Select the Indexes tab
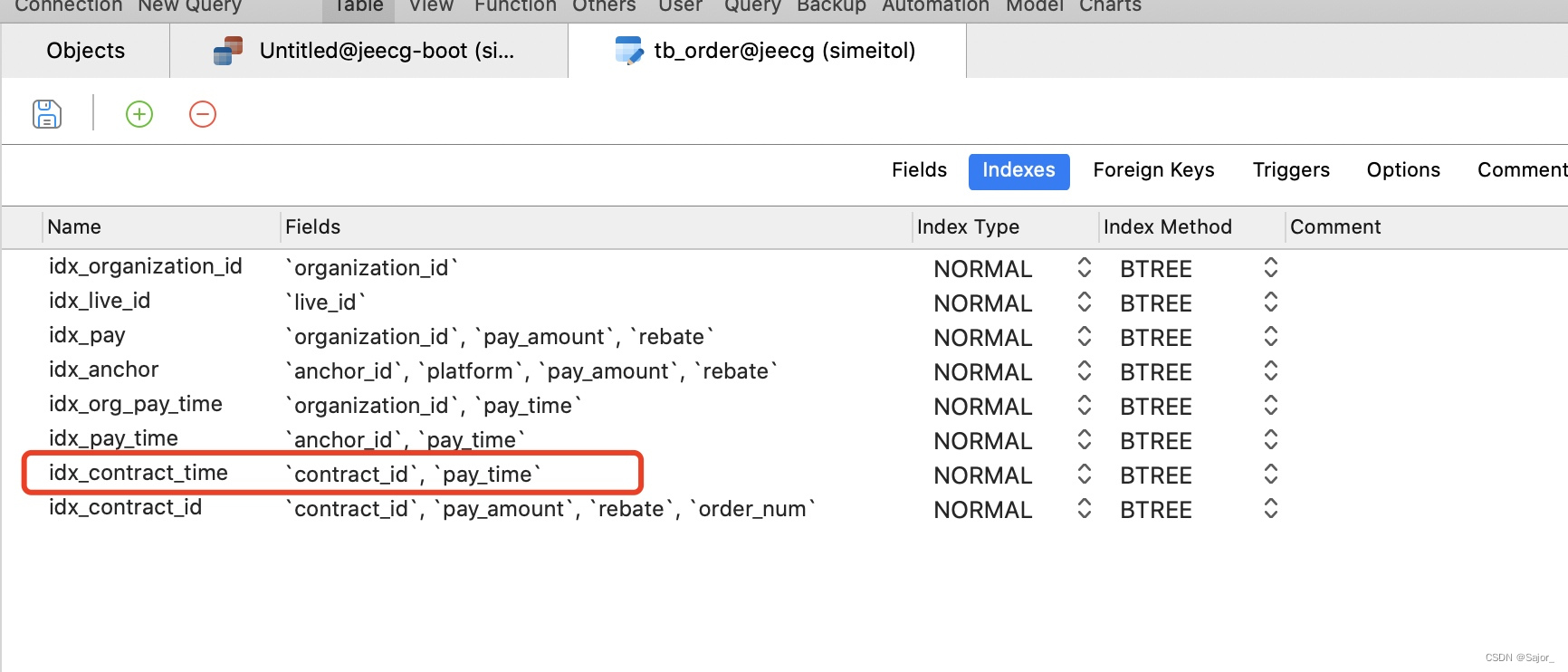This screenshot has width=1568, height=672. coord(1019,171)
